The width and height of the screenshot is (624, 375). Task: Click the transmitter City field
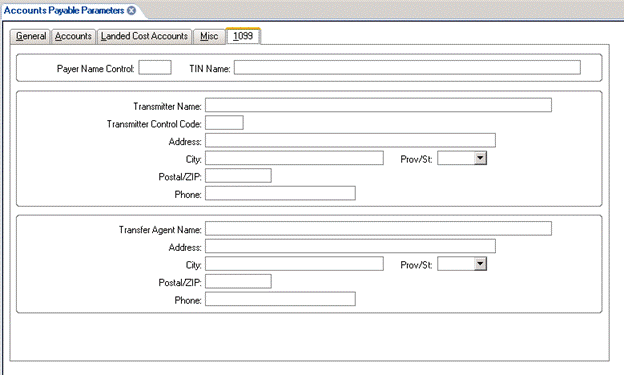pyautogui.click(x=294, y=158)
